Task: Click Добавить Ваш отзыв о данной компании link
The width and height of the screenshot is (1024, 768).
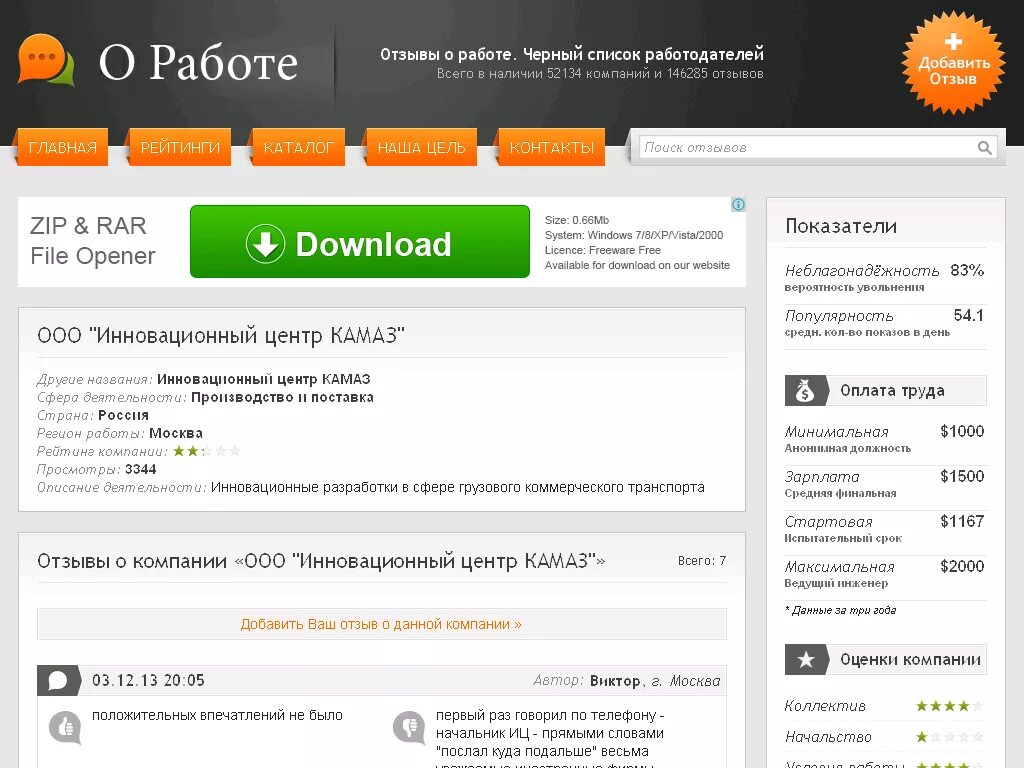Action: [381, 624]
